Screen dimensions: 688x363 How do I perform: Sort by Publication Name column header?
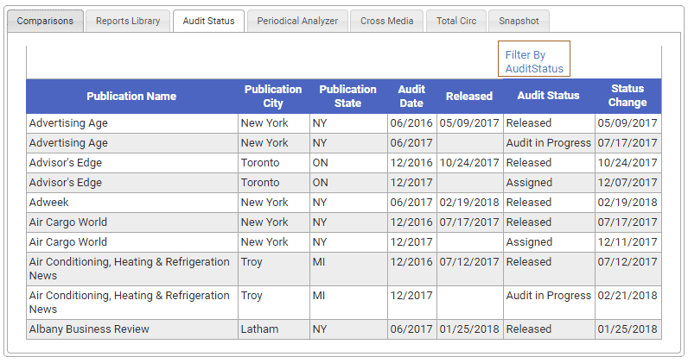pyautogui.click(x=131, y=96)
